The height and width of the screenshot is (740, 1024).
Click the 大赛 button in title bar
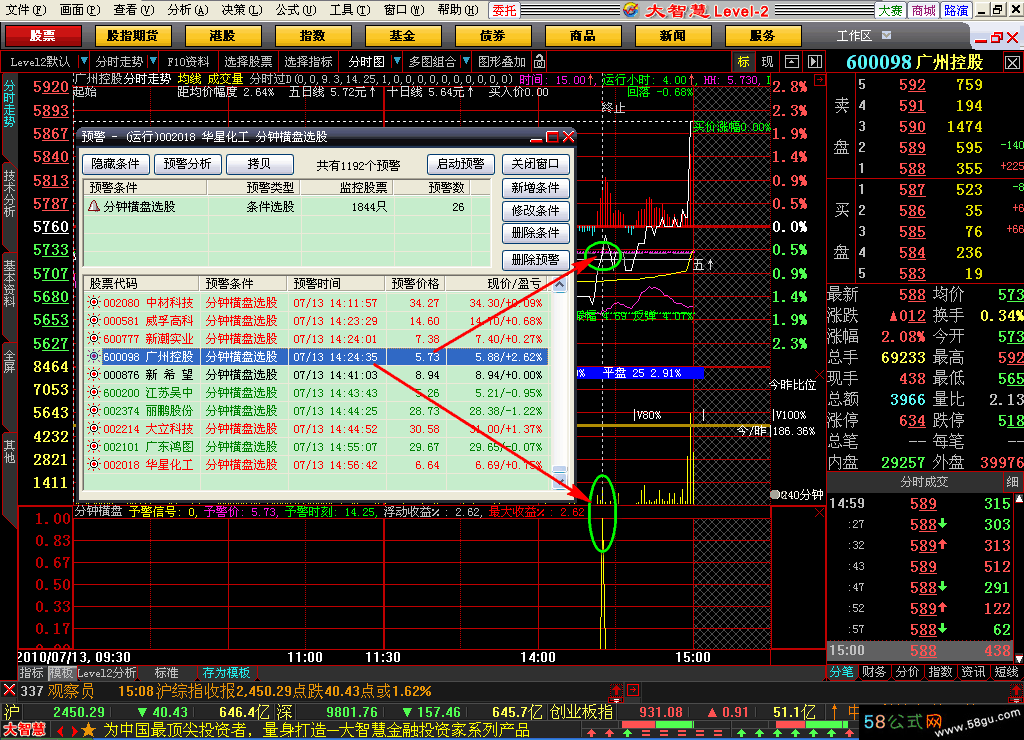click(890, 10)
